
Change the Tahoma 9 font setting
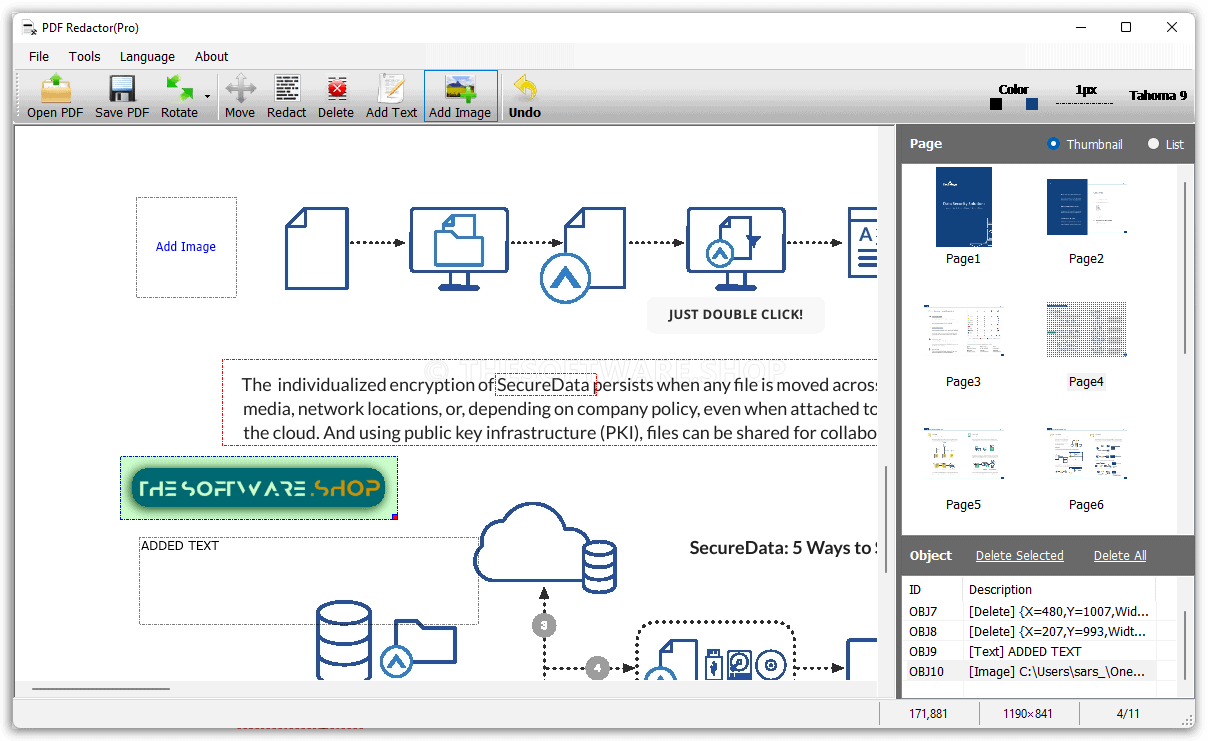(1158, 95)
